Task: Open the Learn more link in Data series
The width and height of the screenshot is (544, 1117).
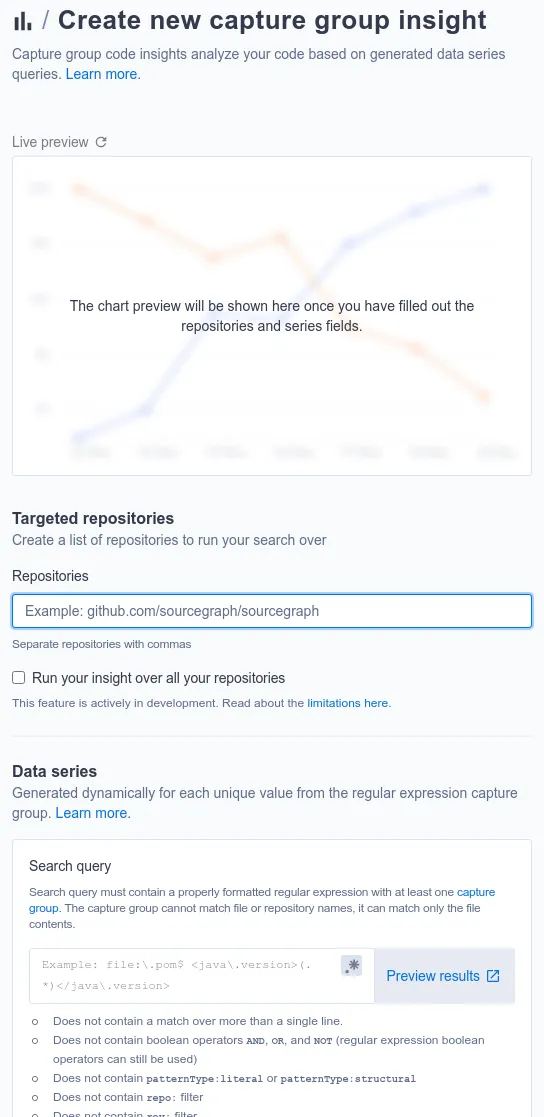Action: (x=93, y=813)
